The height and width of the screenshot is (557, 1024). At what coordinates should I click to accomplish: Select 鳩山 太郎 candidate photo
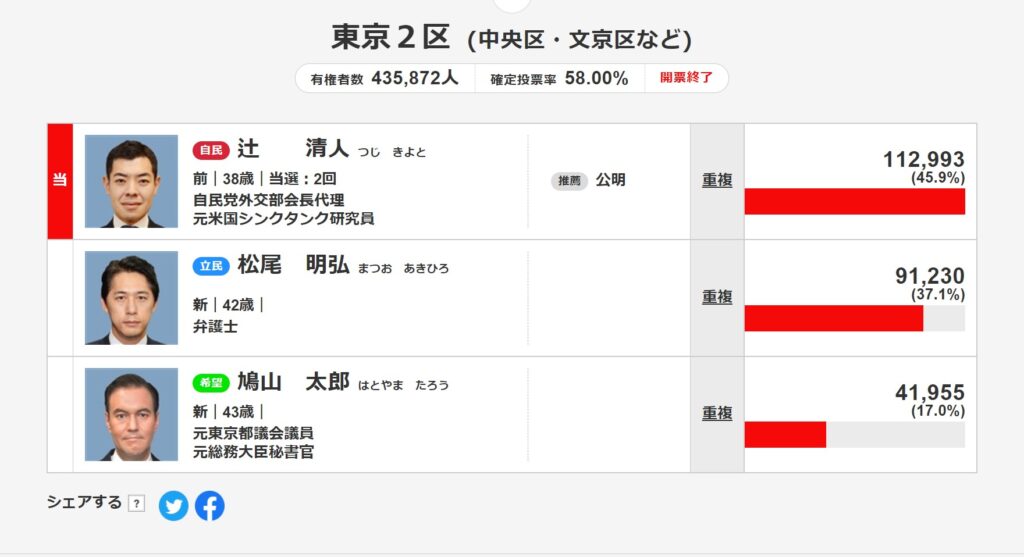tap(131, 414)
